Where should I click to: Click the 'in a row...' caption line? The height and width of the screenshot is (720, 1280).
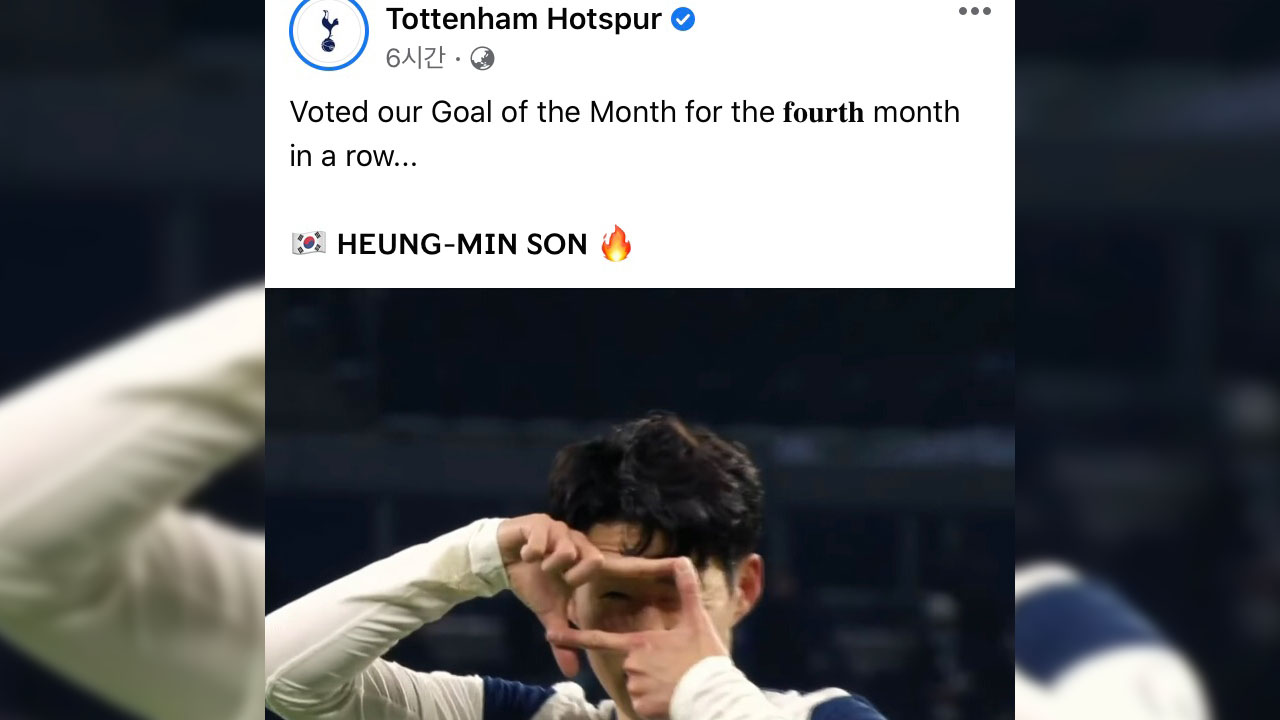353,156
